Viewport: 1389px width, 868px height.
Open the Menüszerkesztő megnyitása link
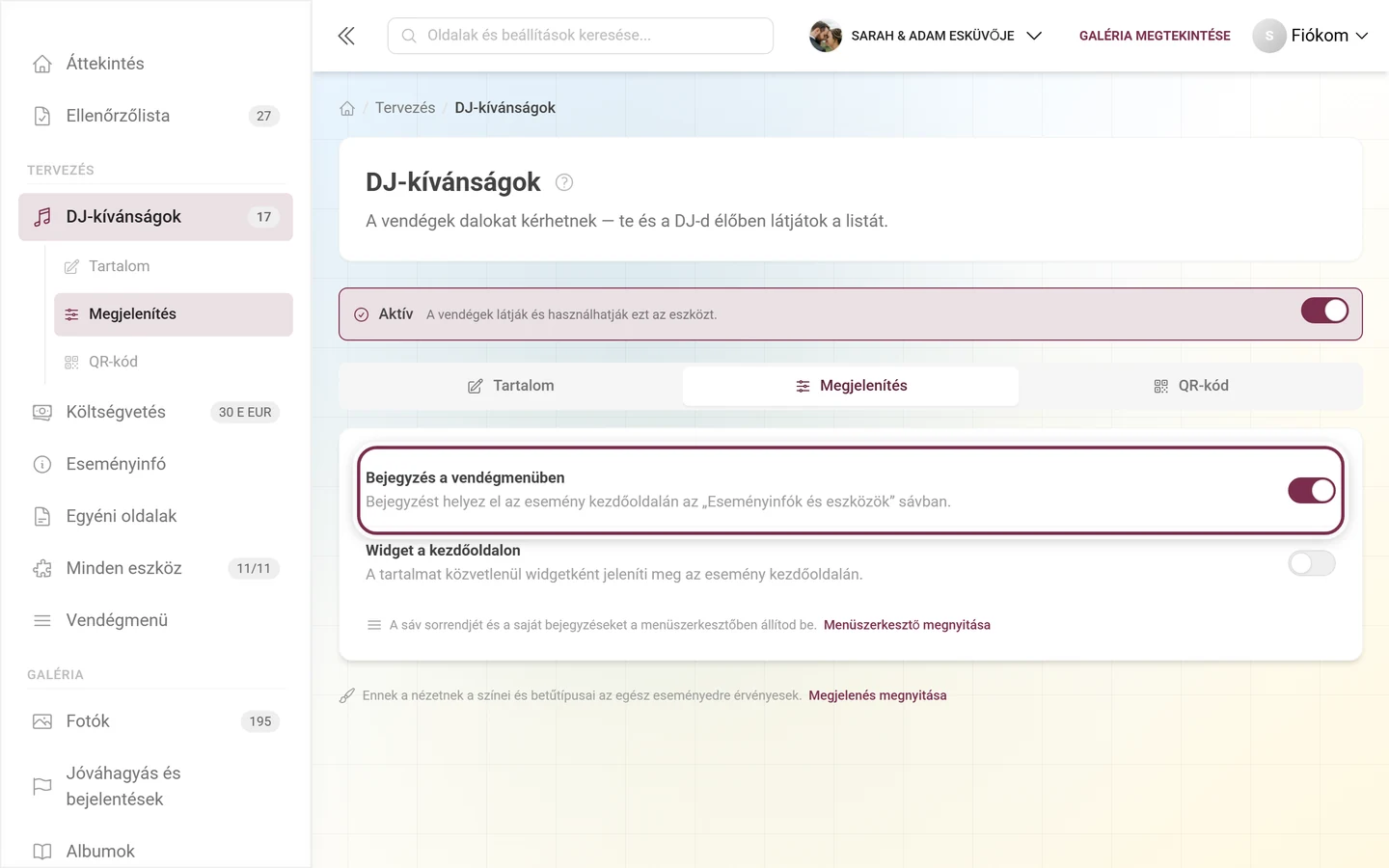[x=907, y=625]
